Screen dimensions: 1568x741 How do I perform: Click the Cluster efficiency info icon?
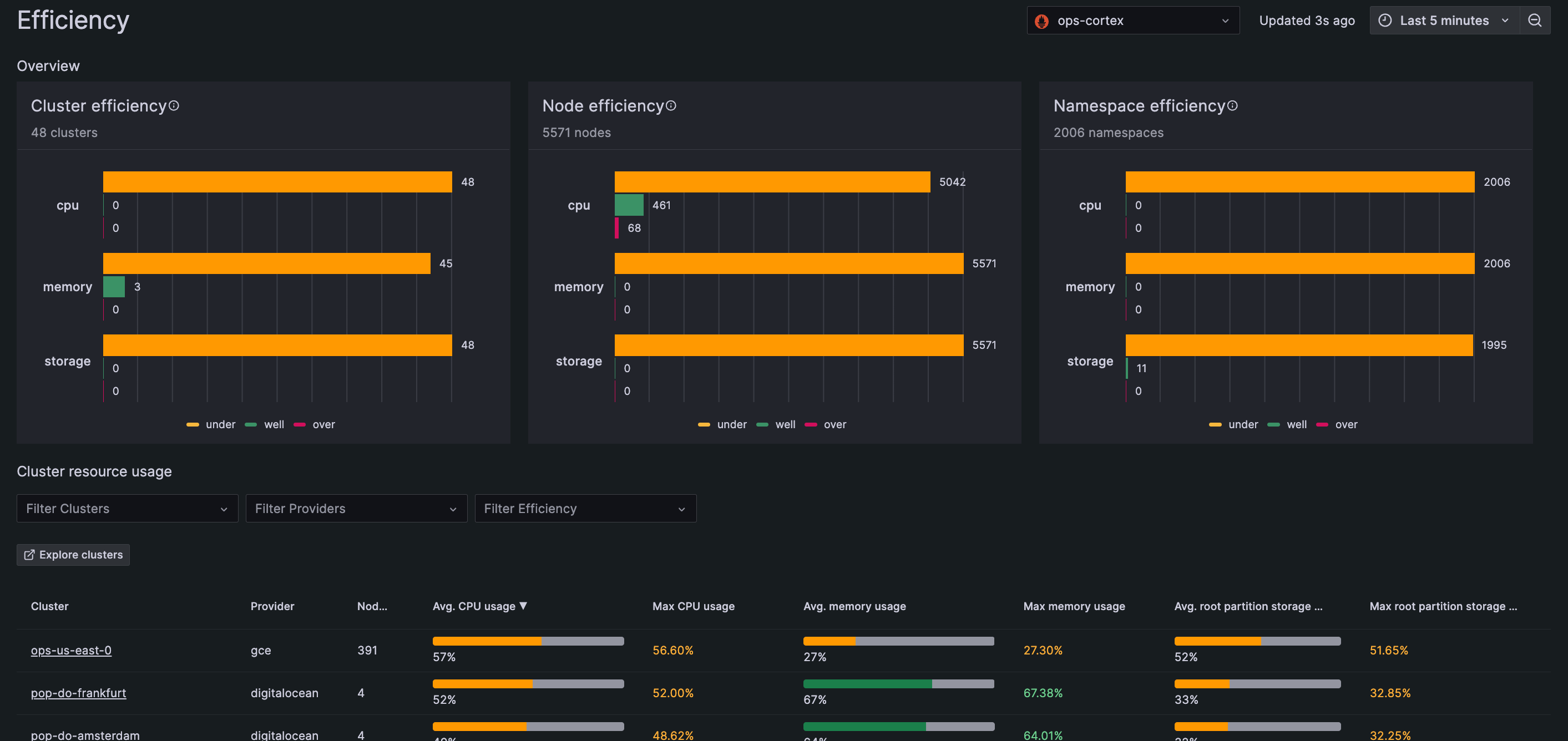174,106
